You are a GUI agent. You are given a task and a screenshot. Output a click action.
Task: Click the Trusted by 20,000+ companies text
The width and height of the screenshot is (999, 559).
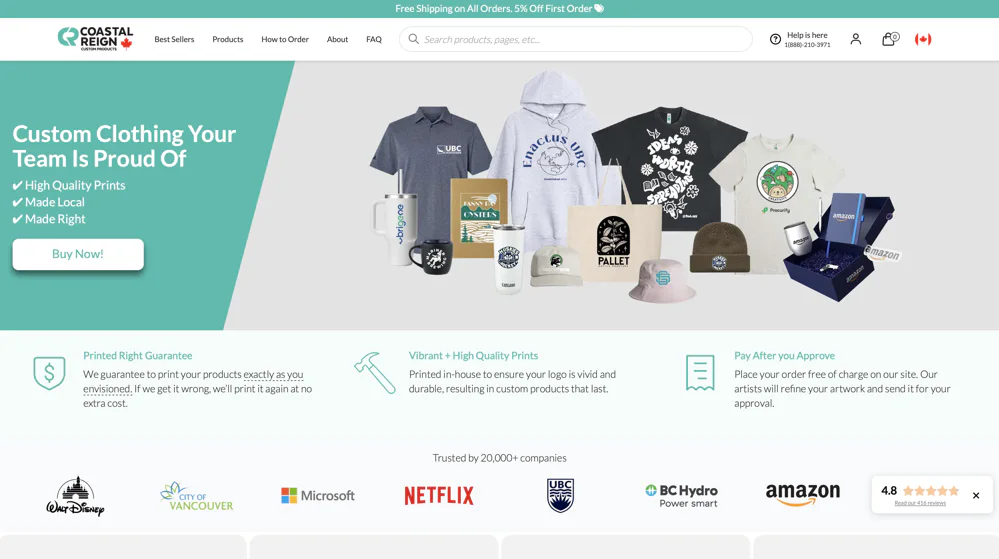pyautogui.click(x=500, y=458)
